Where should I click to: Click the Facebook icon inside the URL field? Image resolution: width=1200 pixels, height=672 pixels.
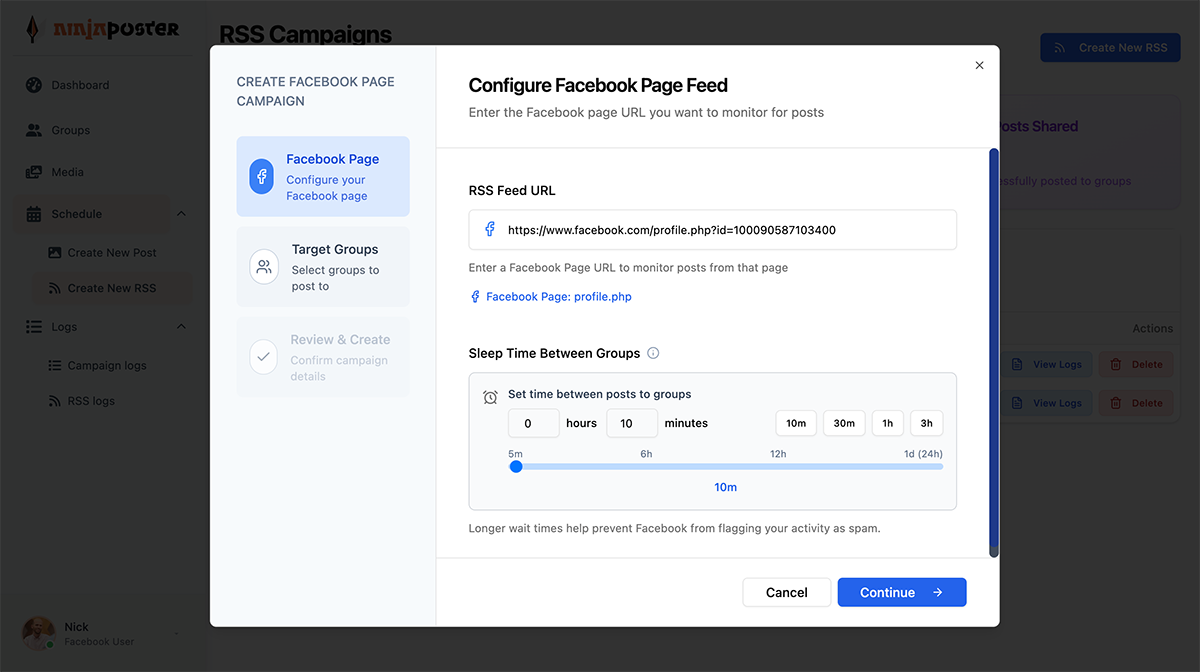point(490,229)
